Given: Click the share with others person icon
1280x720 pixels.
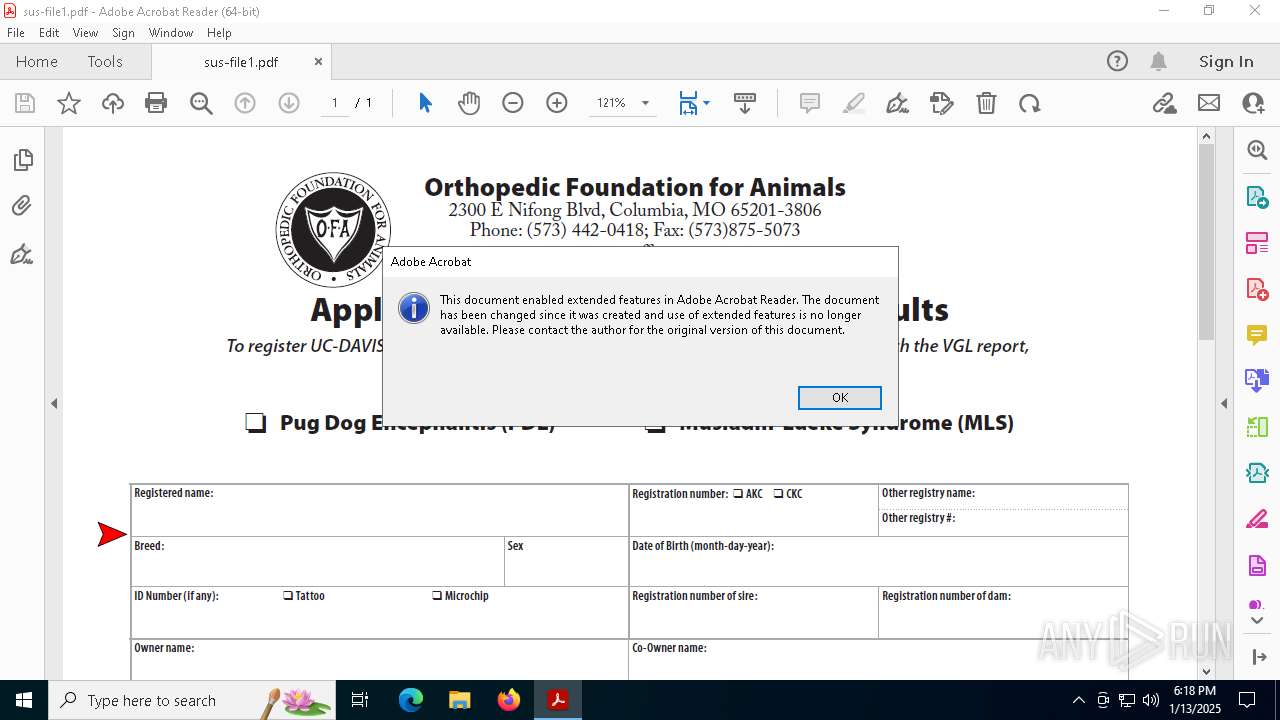Looking at the screenshot, I should coord(1253,103).
